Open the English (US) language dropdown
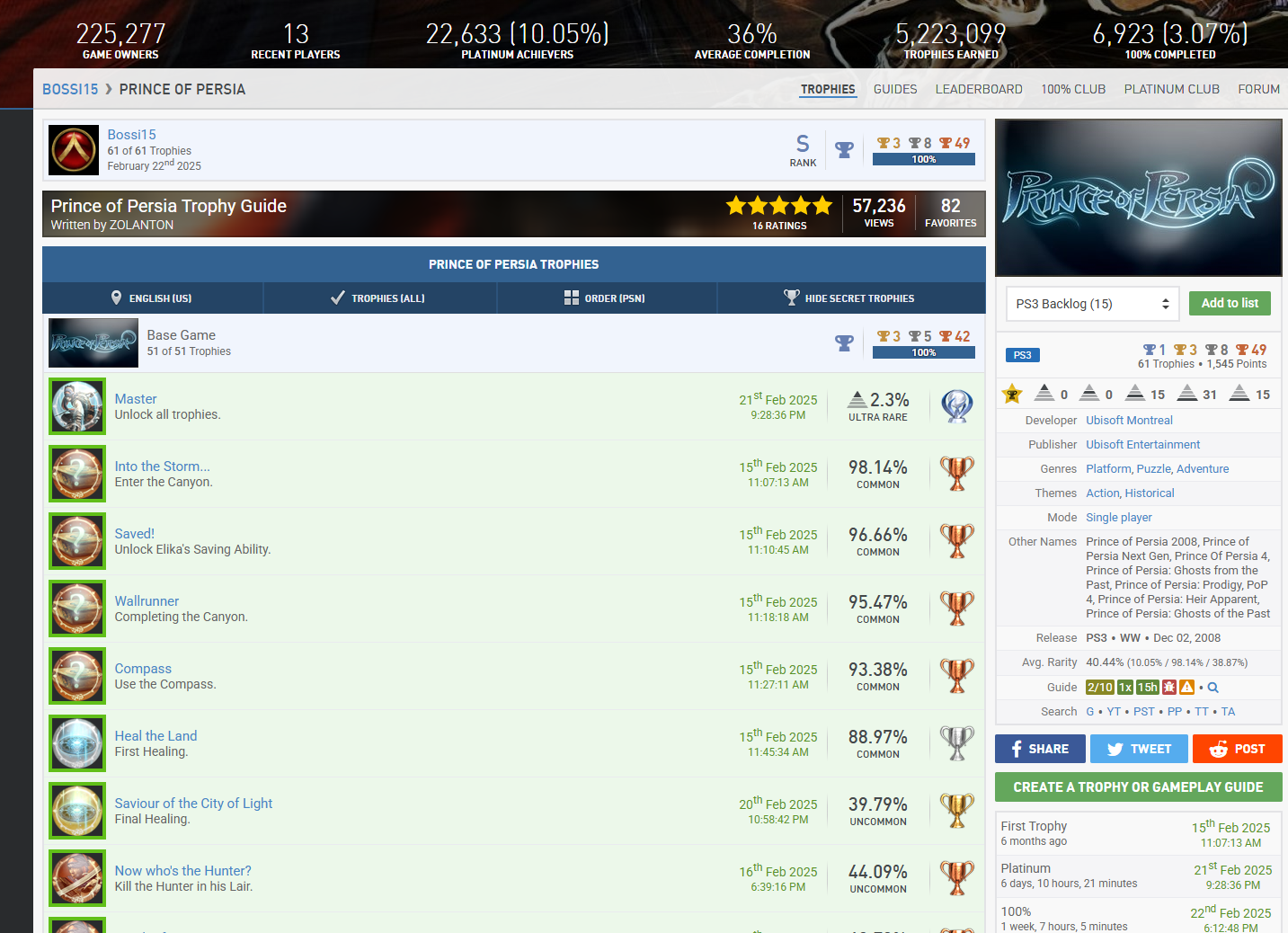Image resolution: width=1288 pixels, height=933 pixels. [x=153, y=298]
